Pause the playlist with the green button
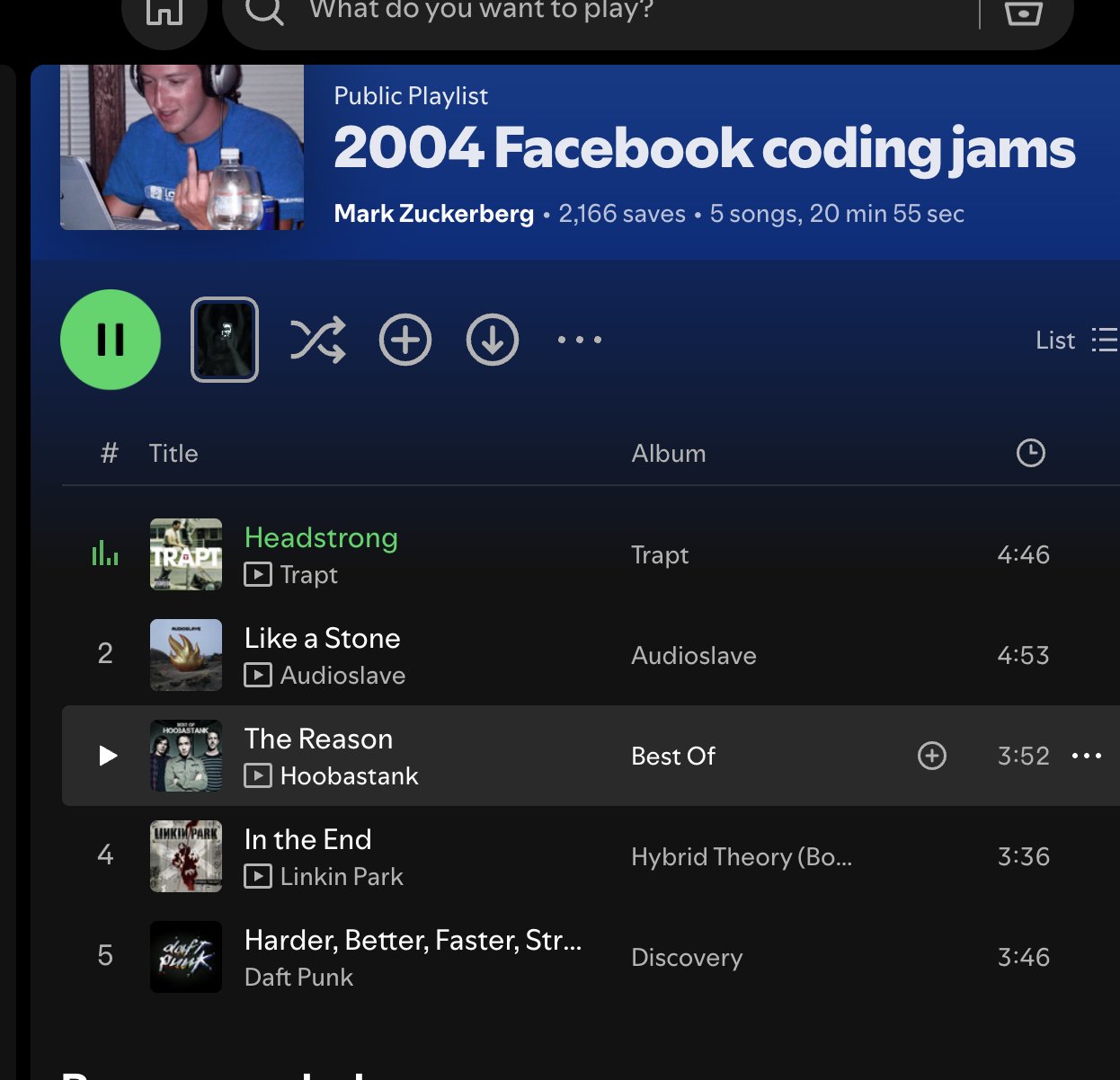Screen dimensions: 1120x1080 [x=111, y=340]
